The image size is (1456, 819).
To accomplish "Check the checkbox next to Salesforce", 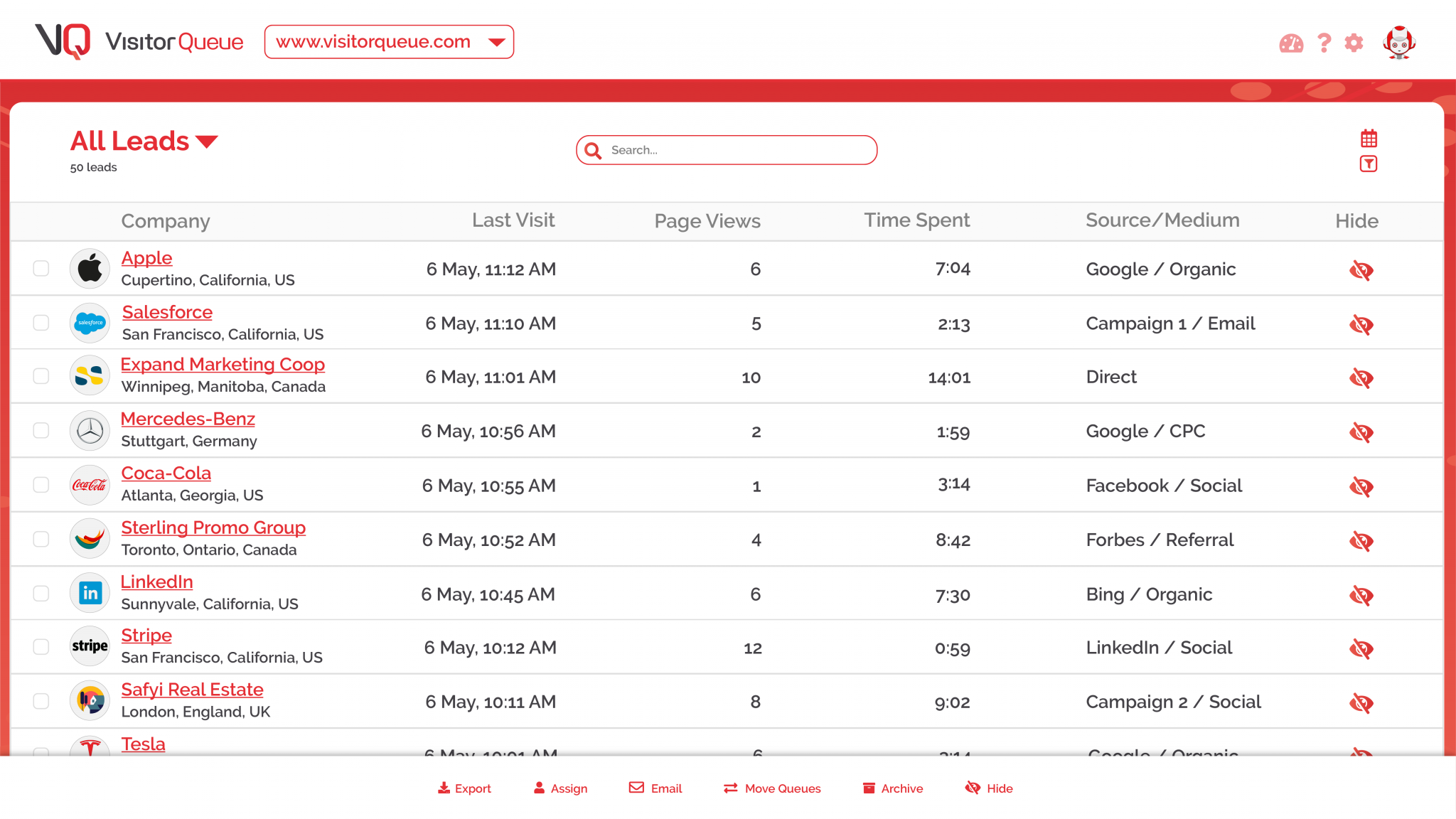I will pos(41,323).
